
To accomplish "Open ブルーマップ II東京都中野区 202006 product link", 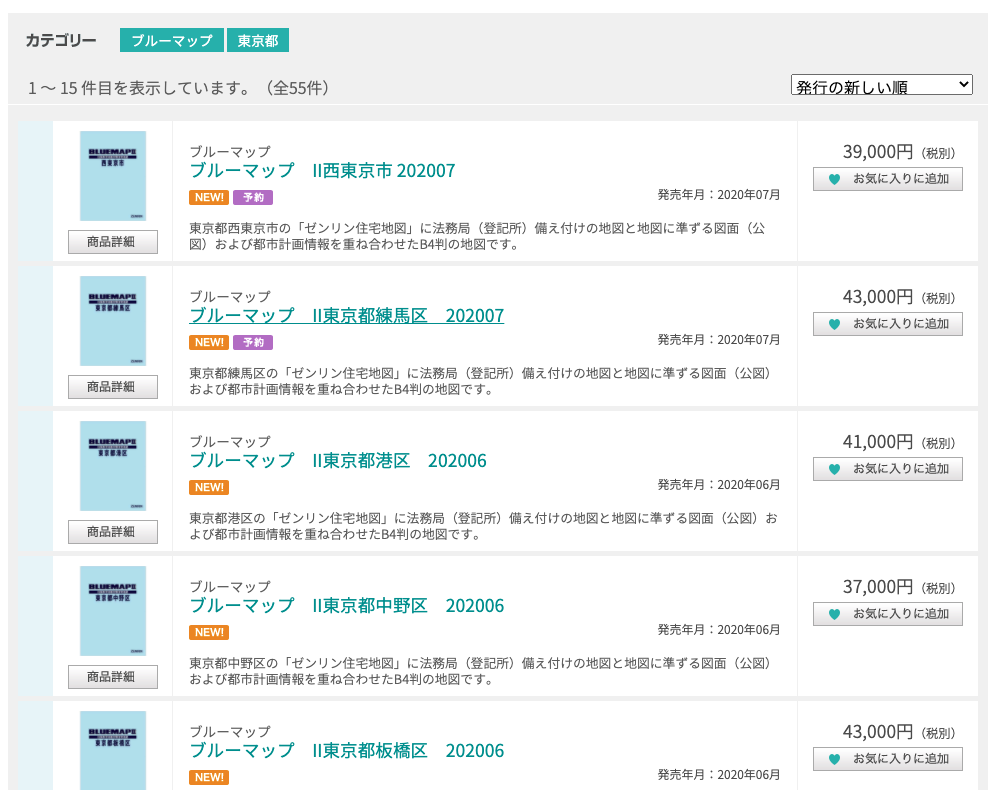I will [347, 606].
